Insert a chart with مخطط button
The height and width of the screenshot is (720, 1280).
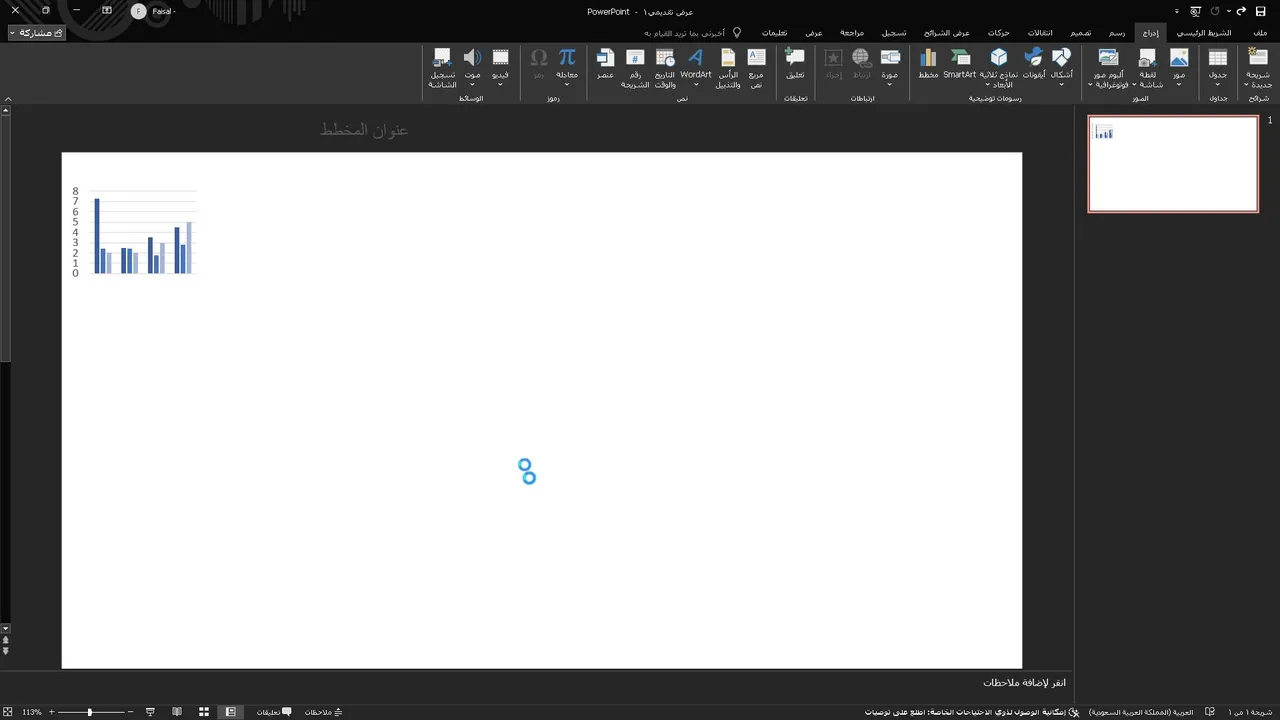[x=928, y=63]
